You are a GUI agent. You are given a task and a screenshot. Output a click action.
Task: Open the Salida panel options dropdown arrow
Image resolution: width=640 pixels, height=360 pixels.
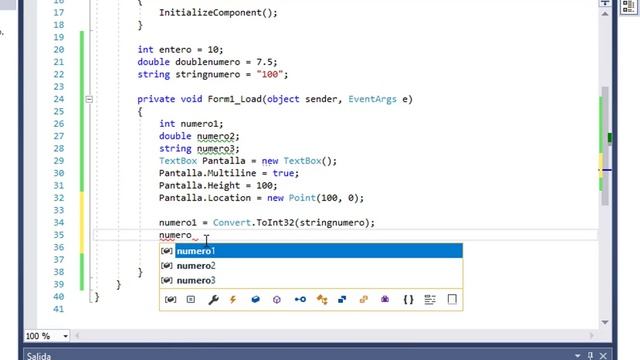tap(577, 356)
